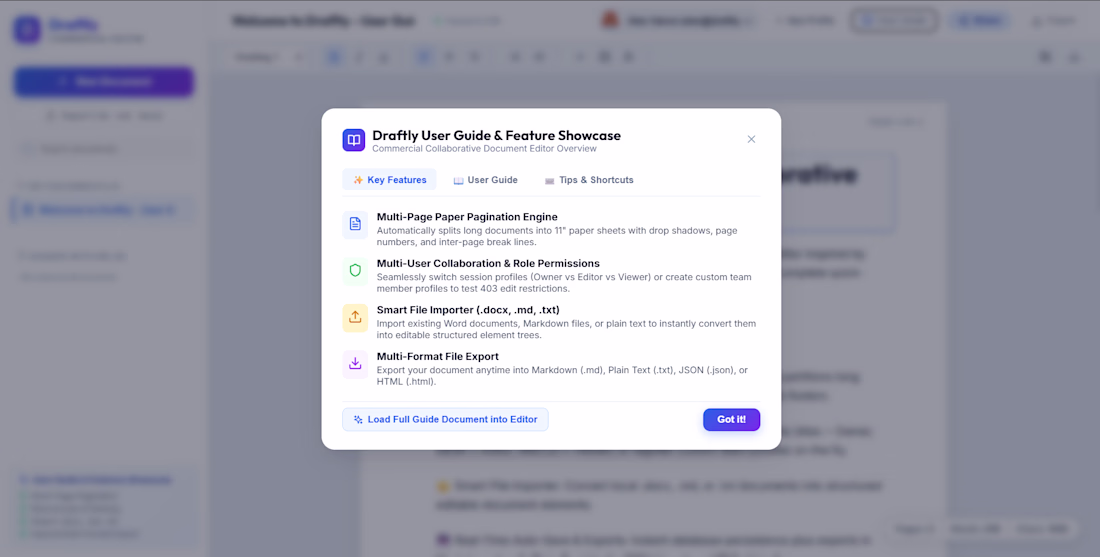Viewport: 1100px width, 557px height.
Task: Click the Draftly User Guide & Feature Showcase title
Action: [x=497, y=135]
